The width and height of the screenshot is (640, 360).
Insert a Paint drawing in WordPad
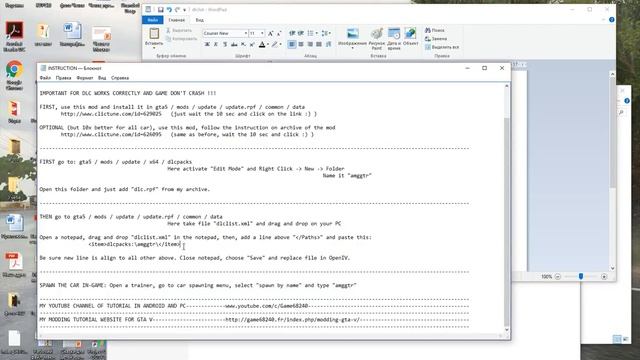377,33
